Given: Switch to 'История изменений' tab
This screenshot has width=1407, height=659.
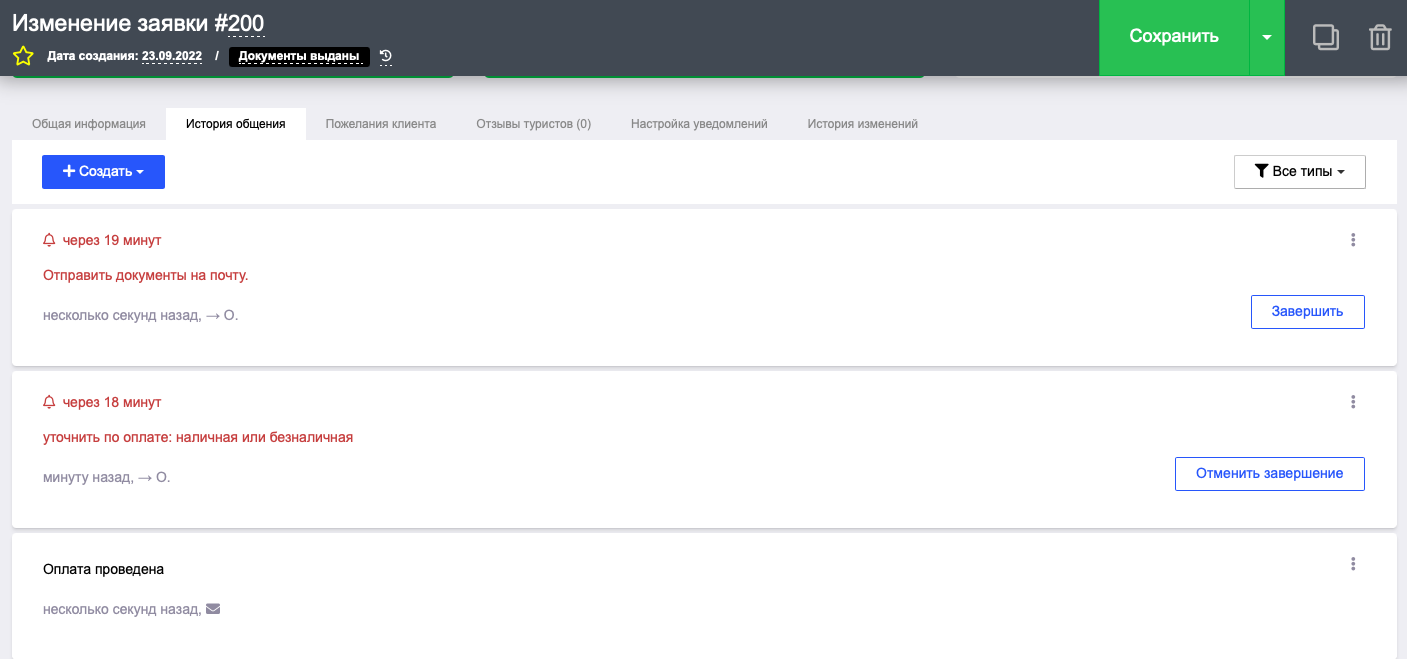Looking at the screenshot, I should (863, 124).
